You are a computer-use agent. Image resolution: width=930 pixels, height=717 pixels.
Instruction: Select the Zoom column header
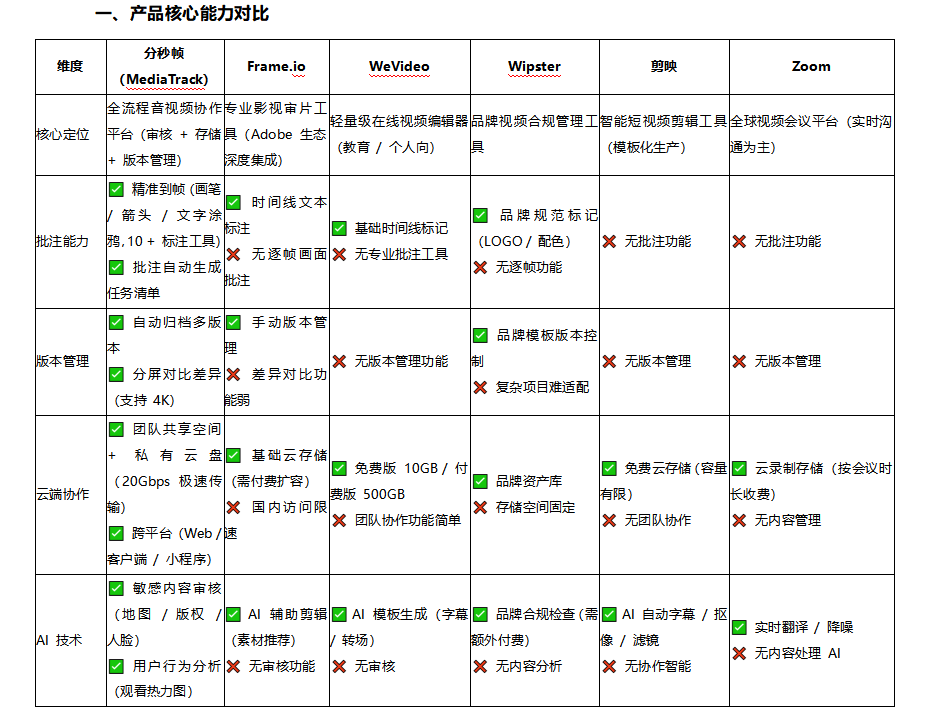tap(811, 66)
